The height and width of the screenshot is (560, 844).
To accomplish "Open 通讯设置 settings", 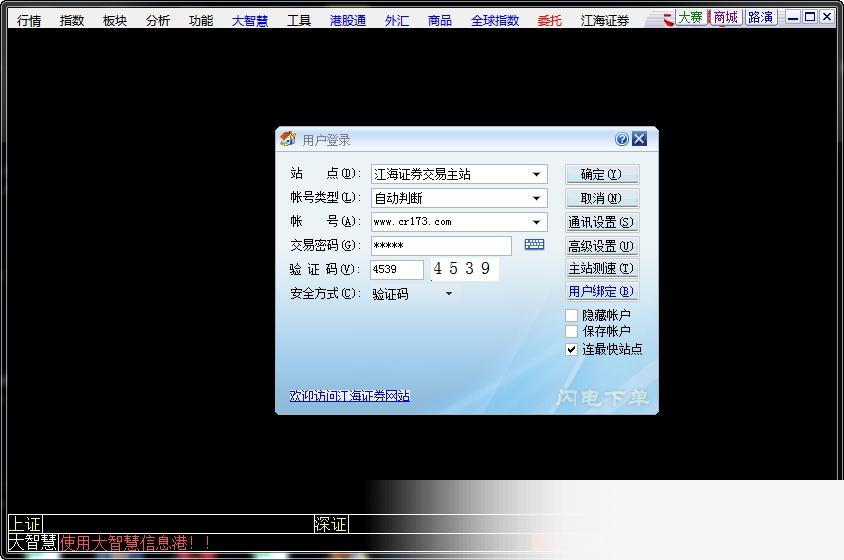I will click(602, 222).
